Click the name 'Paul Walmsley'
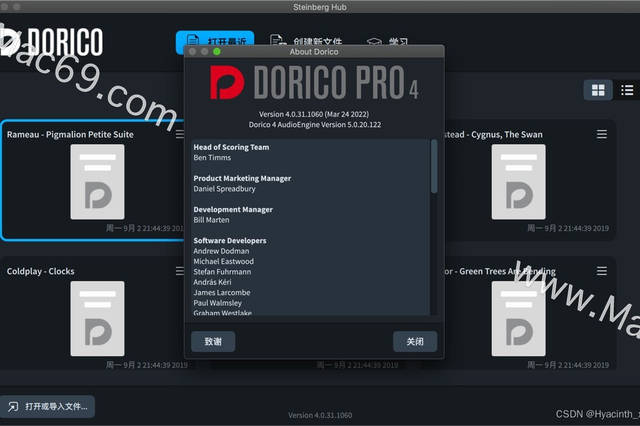640x426 pixels. tap(217, 303)
